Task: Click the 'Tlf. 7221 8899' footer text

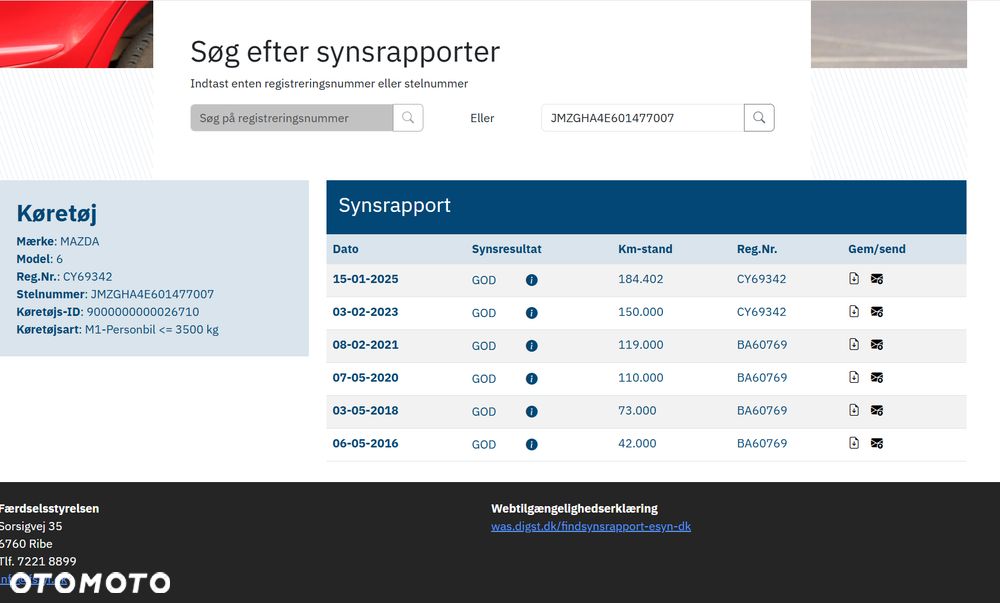Action: coord(38,562)
